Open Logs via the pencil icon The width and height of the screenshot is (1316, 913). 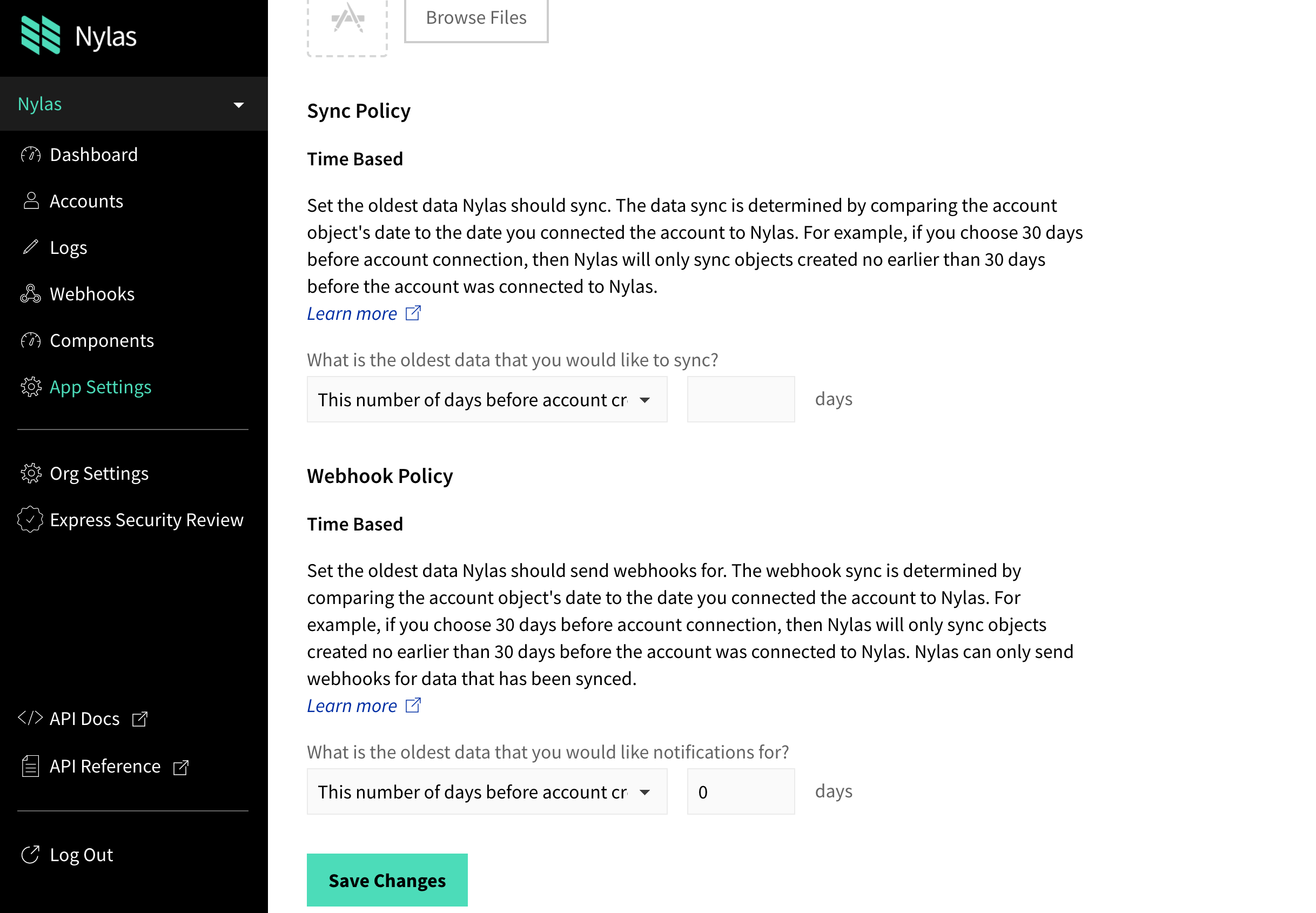[31, 247]
